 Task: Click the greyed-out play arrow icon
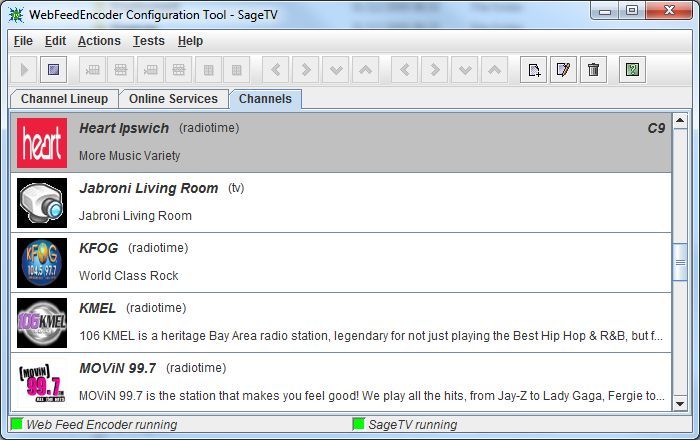click(25, 70)
